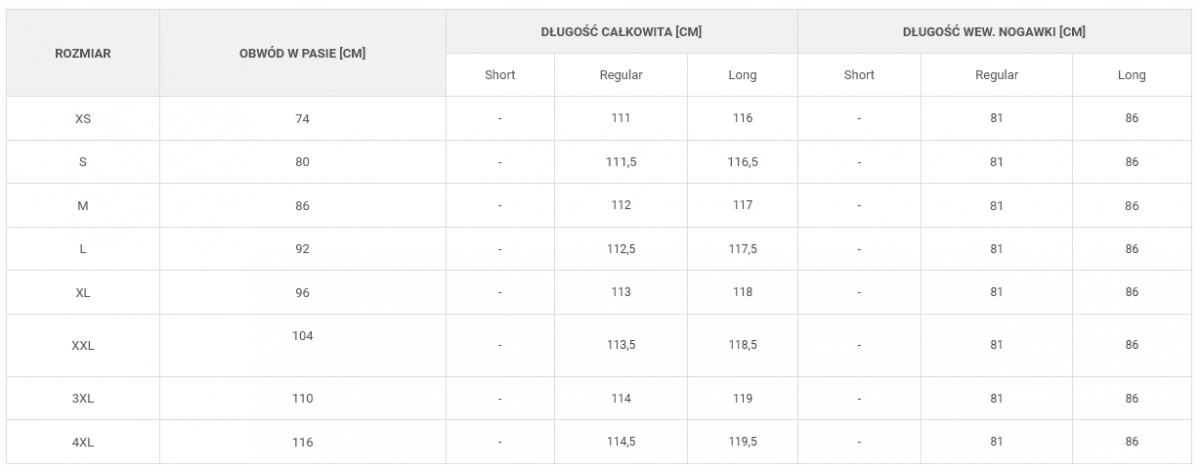
Task: Click the DŁUGOŚĆ WEW. NOGAWKI [CM] header
Action: [x=993, y=32]
